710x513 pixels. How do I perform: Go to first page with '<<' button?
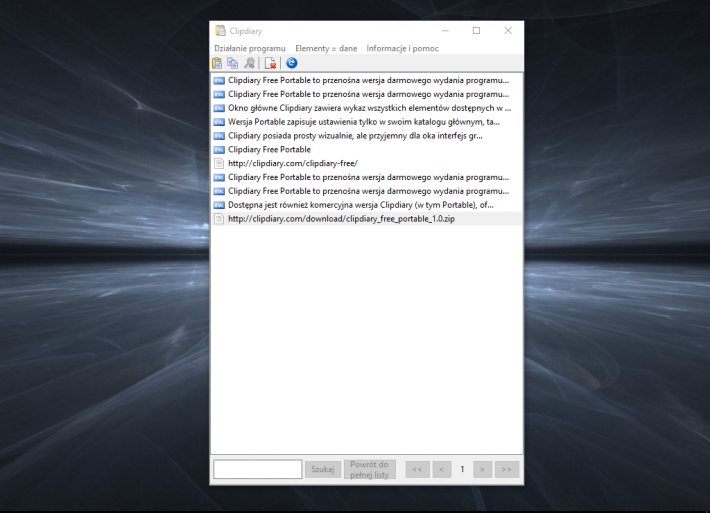point(417,469)
